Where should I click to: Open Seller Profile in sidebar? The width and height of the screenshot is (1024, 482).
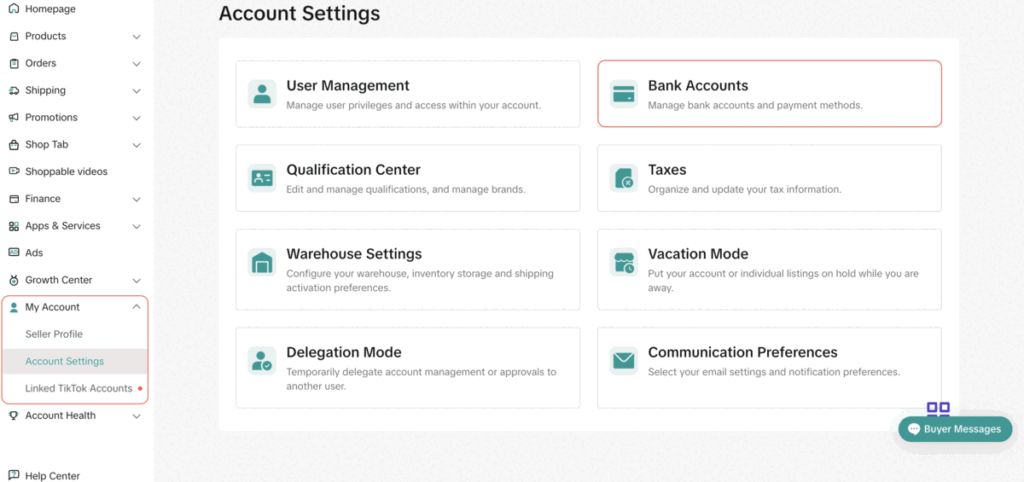click(54, 334)
